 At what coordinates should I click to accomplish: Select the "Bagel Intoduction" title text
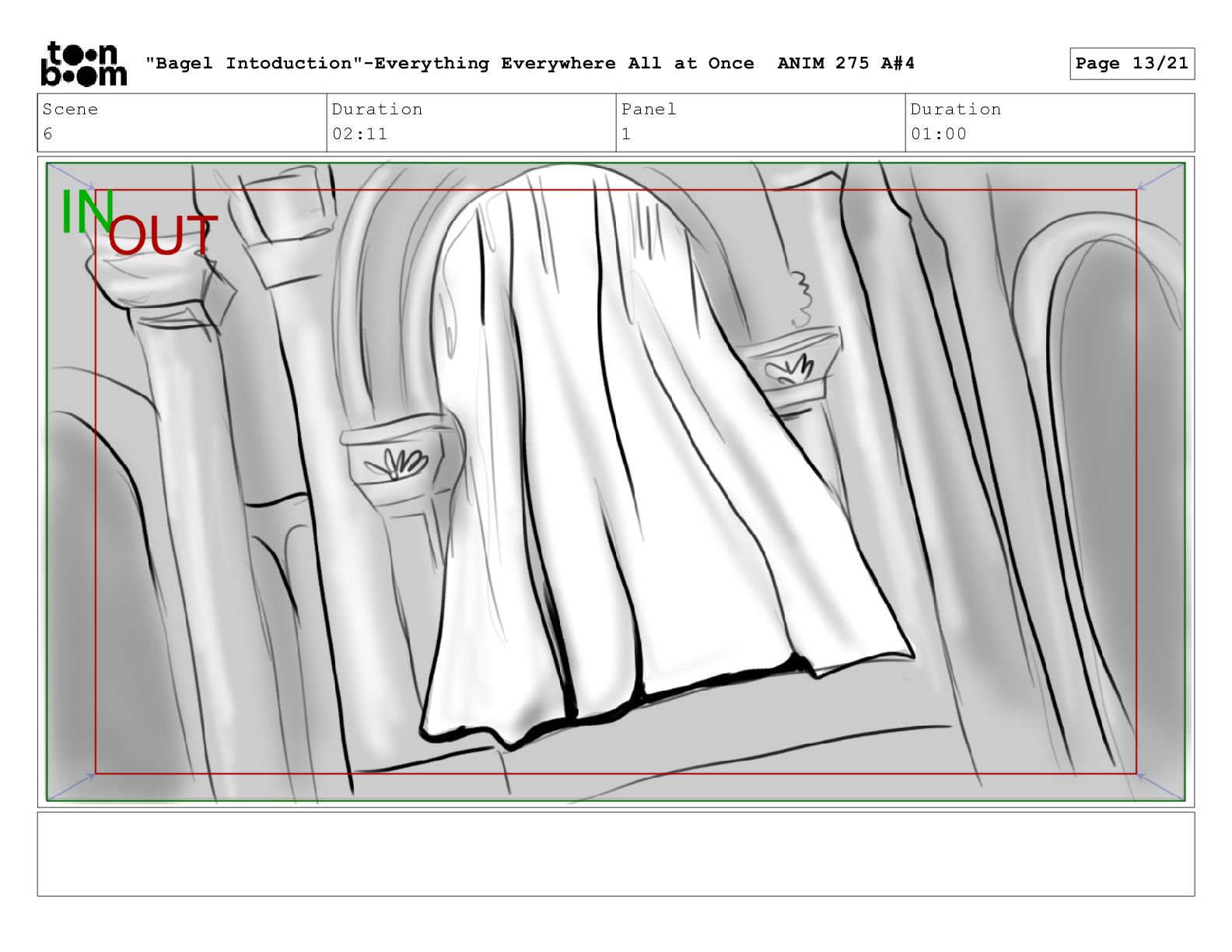[x=254, y=64]
